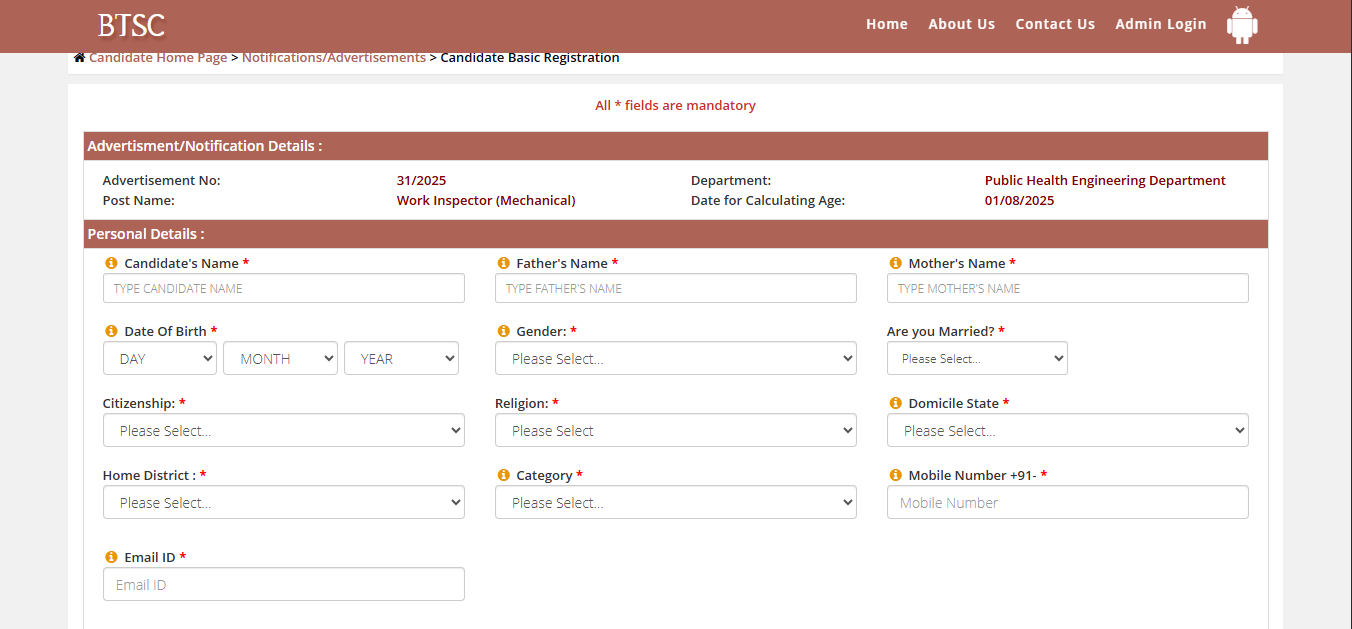Expand the Are you Married dropdown

[976, 359]
